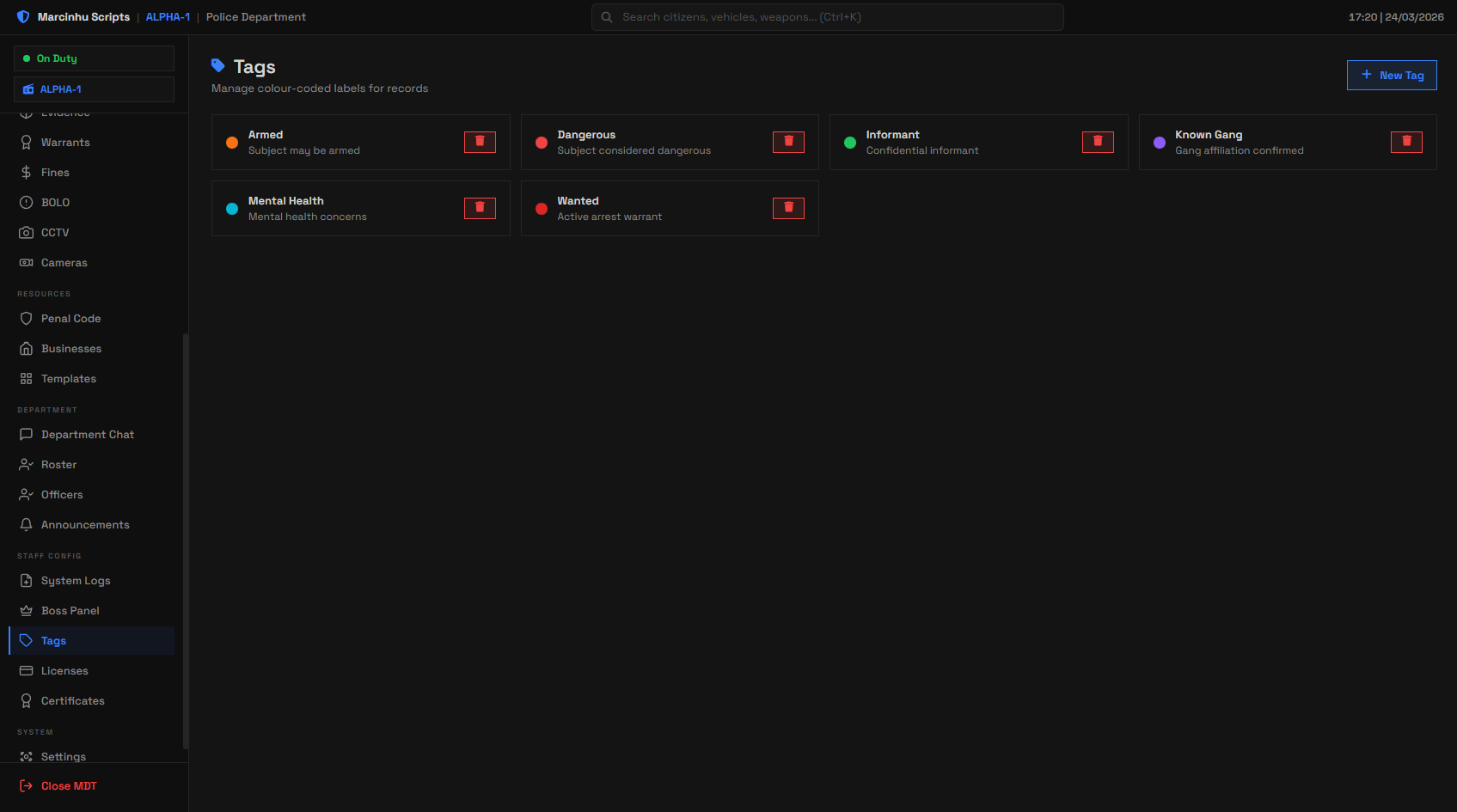Click the 'Active arrest warrant' description
The image size is (1457, 812).
pos(609,217)
